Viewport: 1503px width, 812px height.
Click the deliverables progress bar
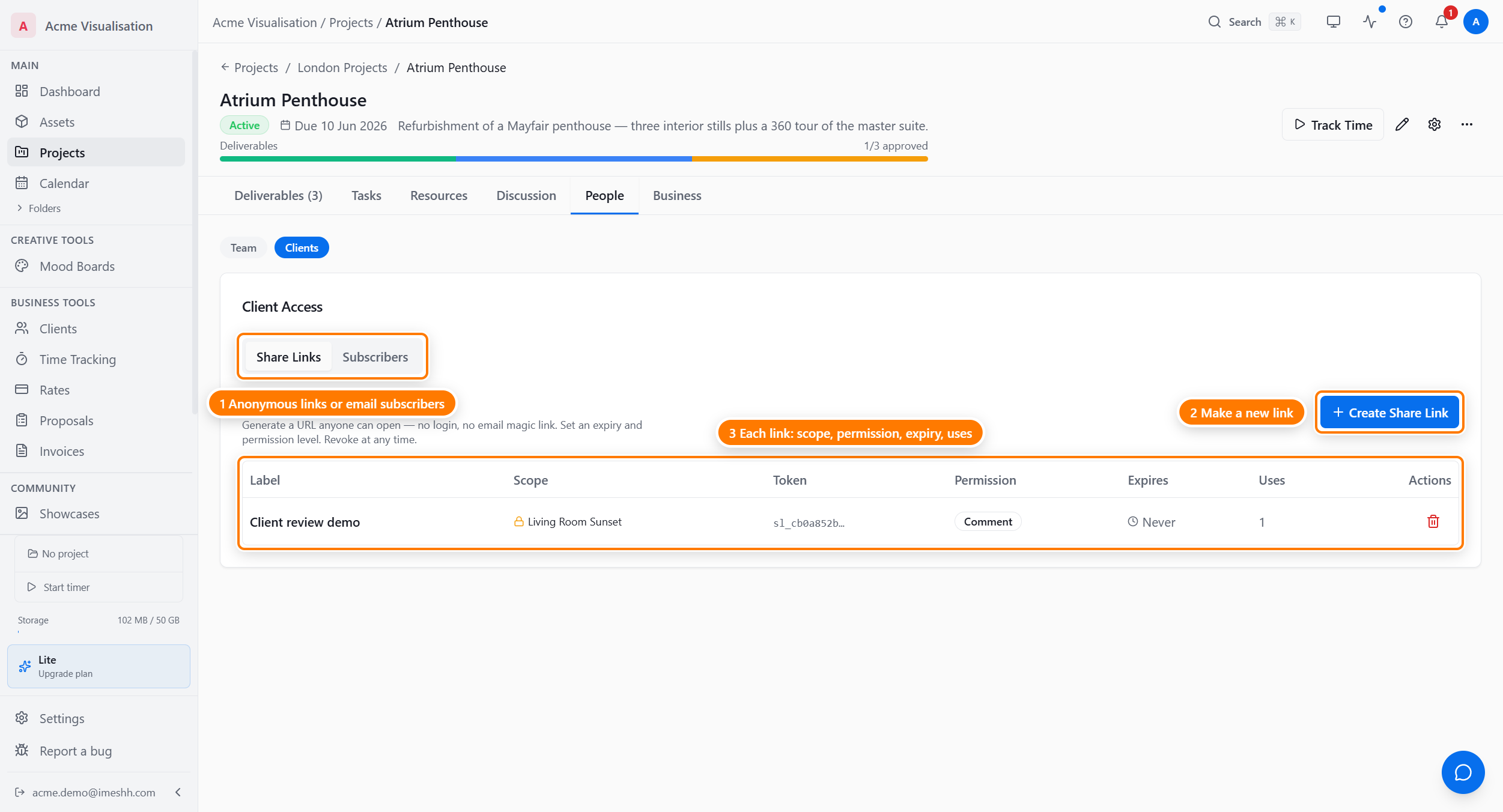point(574,159)
